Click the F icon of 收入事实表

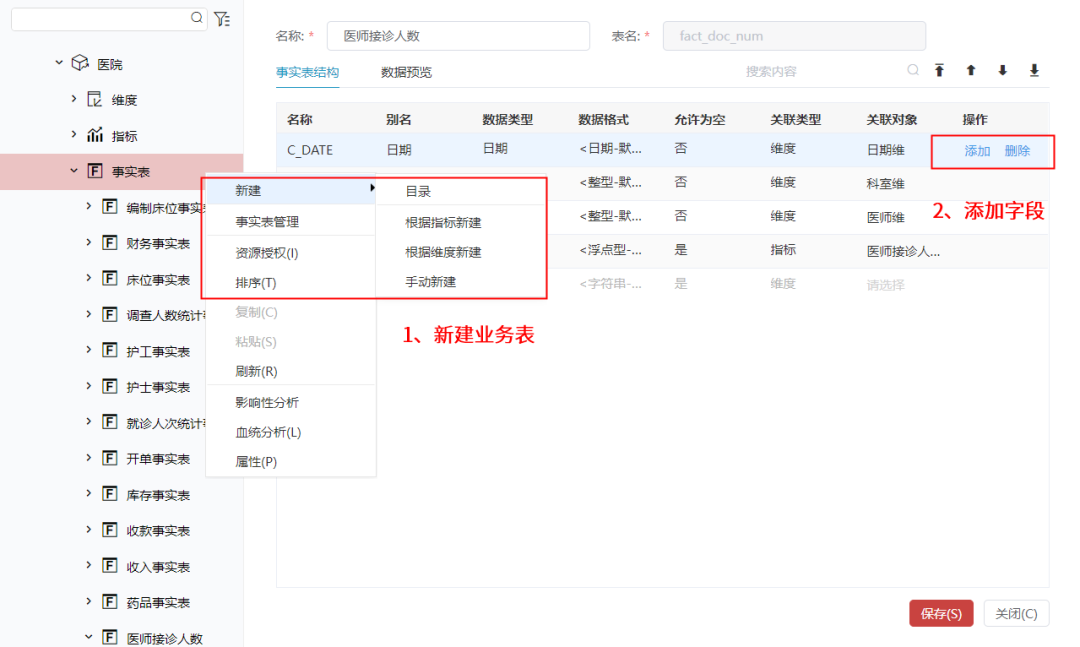click(110, 566)
